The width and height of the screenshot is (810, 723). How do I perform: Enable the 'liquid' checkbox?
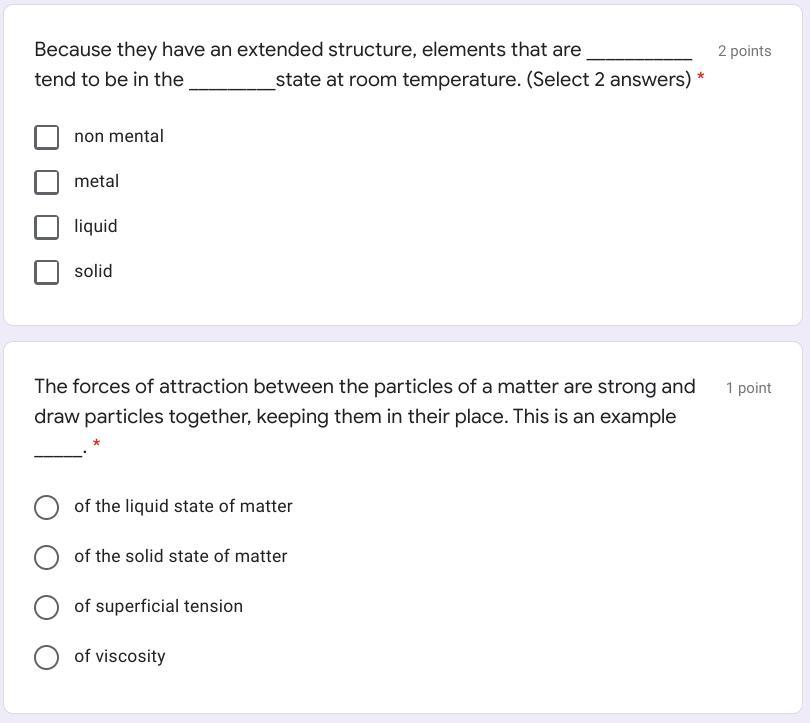click(x=47, y=227)
